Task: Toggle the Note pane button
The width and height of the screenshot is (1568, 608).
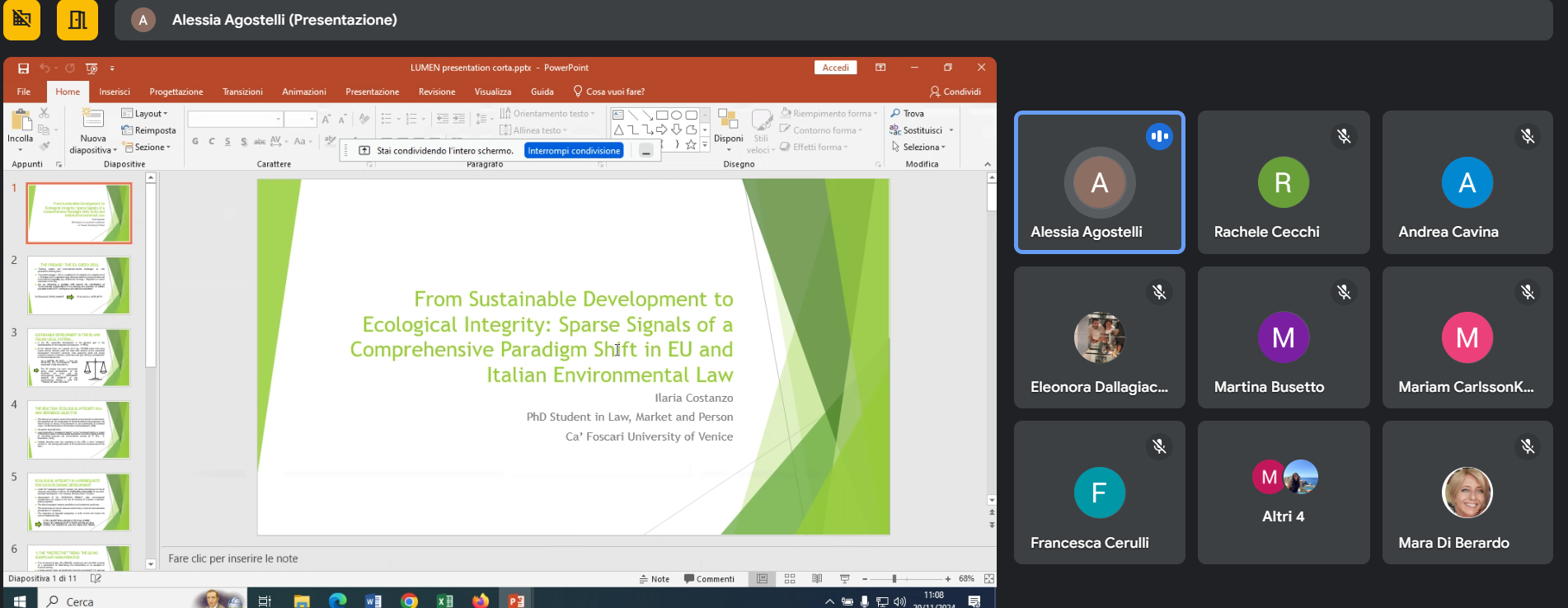Action: 655,579
